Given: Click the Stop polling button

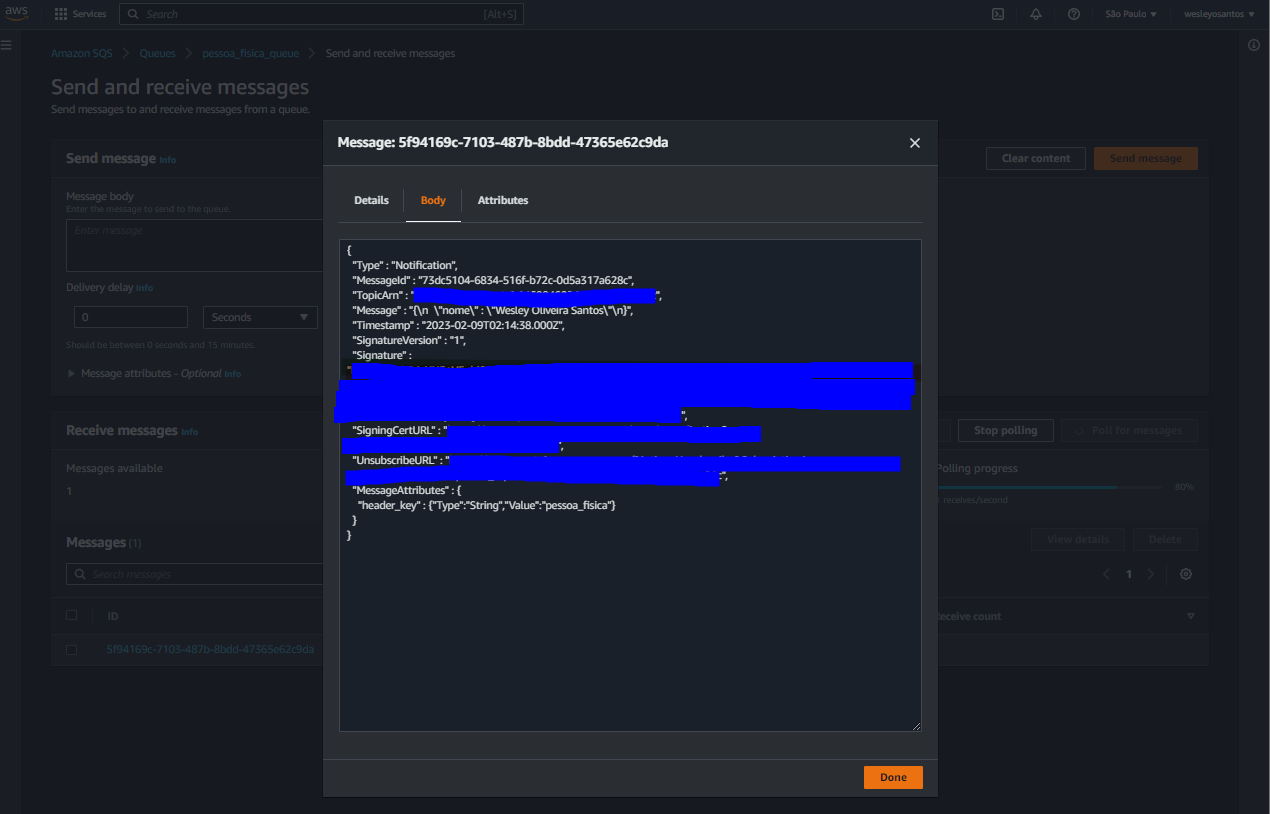Looking at the screenshot, I should point(1005,430).
